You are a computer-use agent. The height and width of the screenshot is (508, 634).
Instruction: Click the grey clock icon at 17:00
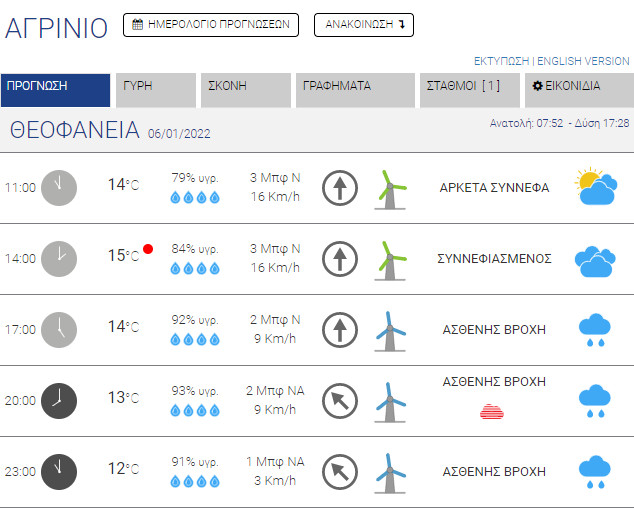tap(59, 329)
